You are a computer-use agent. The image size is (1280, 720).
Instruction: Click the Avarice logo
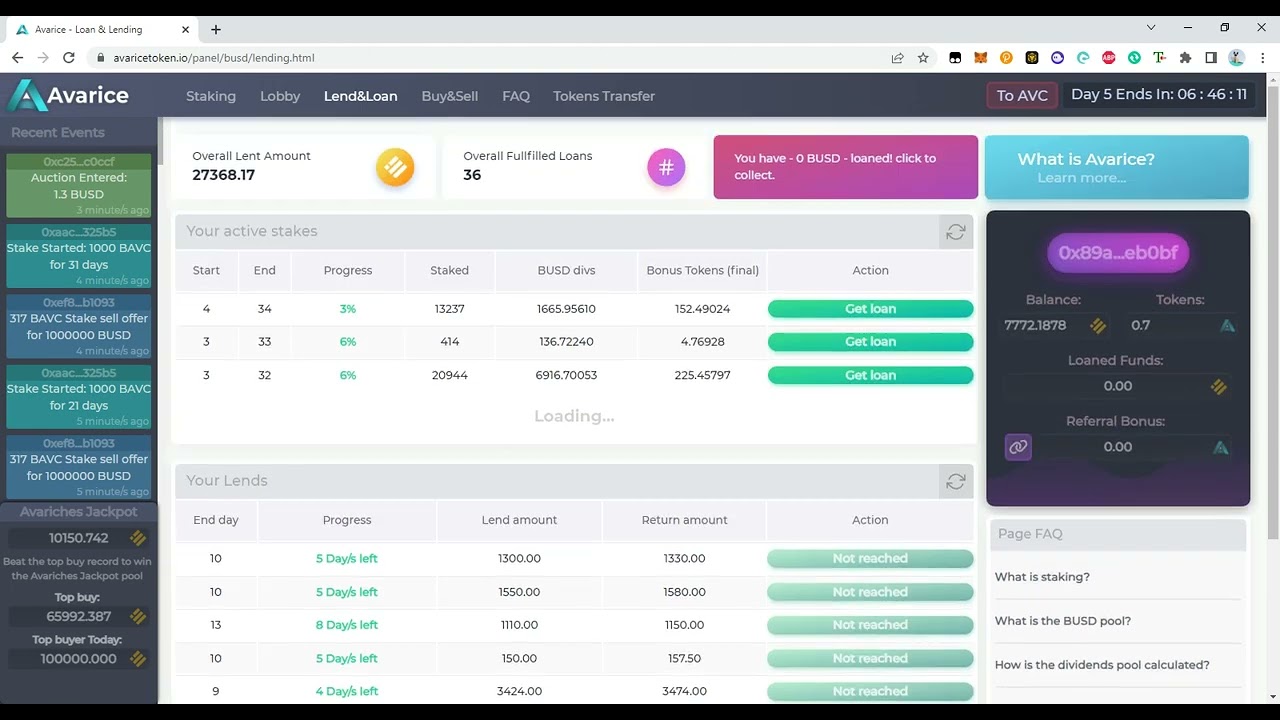68,96
